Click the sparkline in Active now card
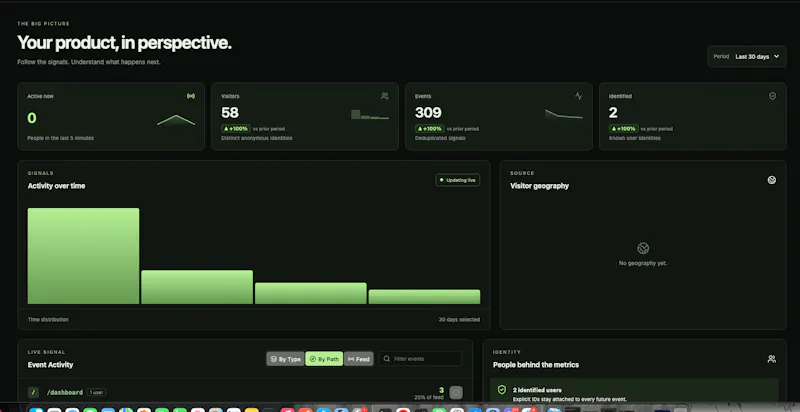 click(x=176, y=120)
